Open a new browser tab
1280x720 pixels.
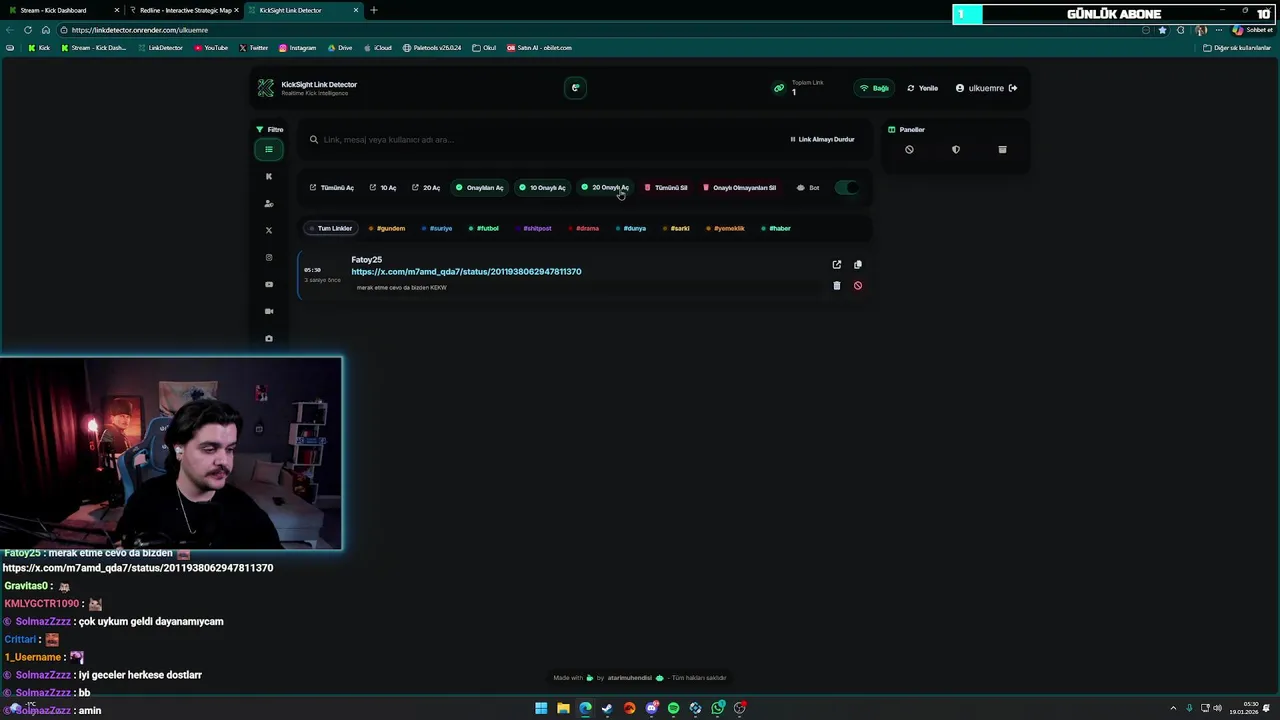[x=374, y=10]
